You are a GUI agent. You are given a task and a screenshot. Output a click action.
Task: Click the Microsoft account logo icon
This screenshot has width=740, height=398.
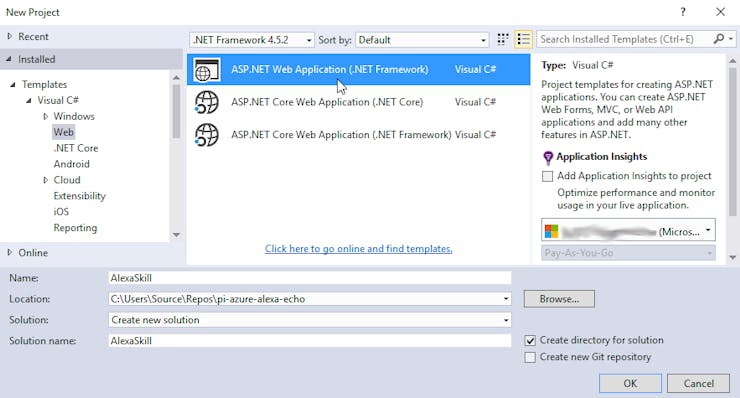pos(551,231)
